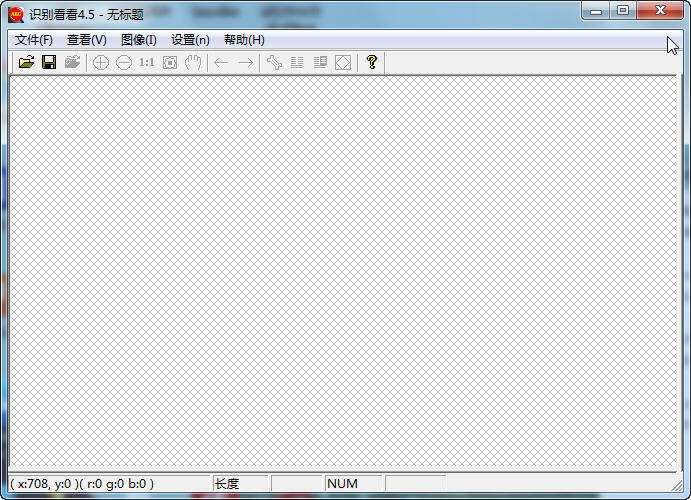Click the diamond-in-square toolbar icon
The height and width of the screenshot is (500, 691).
(x=343, y=63)
